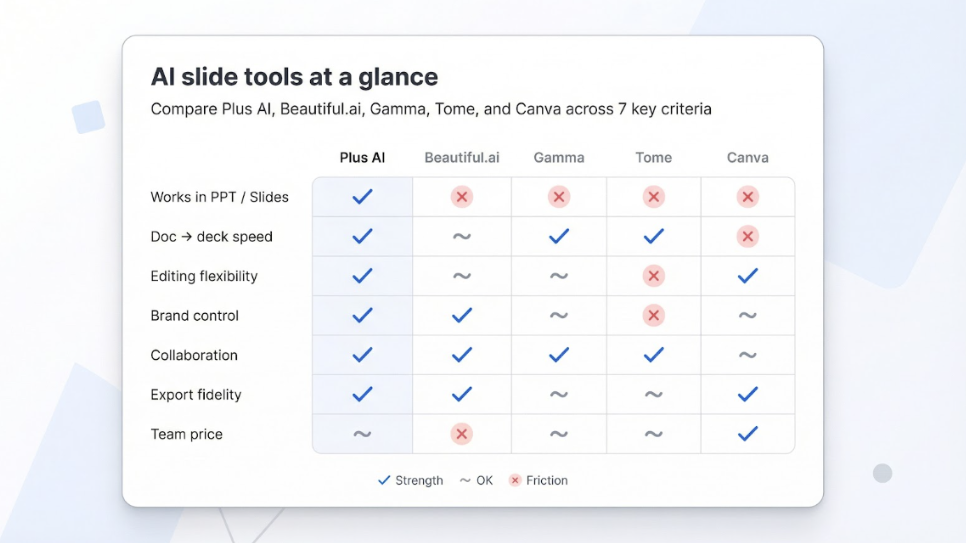Select Gamma friction icon for Works in PPT / Slides
This screenshot has width=966, height=543.
click(559, 197)
